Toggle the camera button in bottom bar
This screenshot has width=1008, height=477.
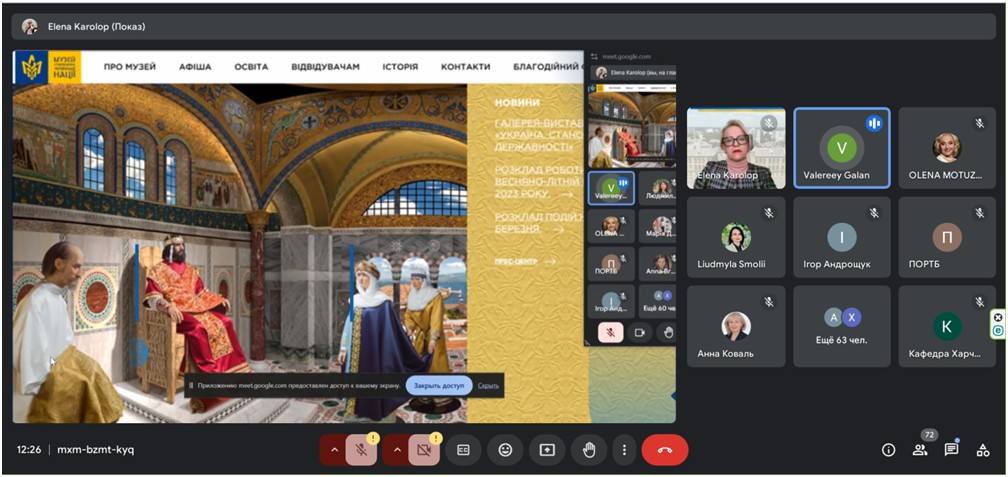pos(424,451)
